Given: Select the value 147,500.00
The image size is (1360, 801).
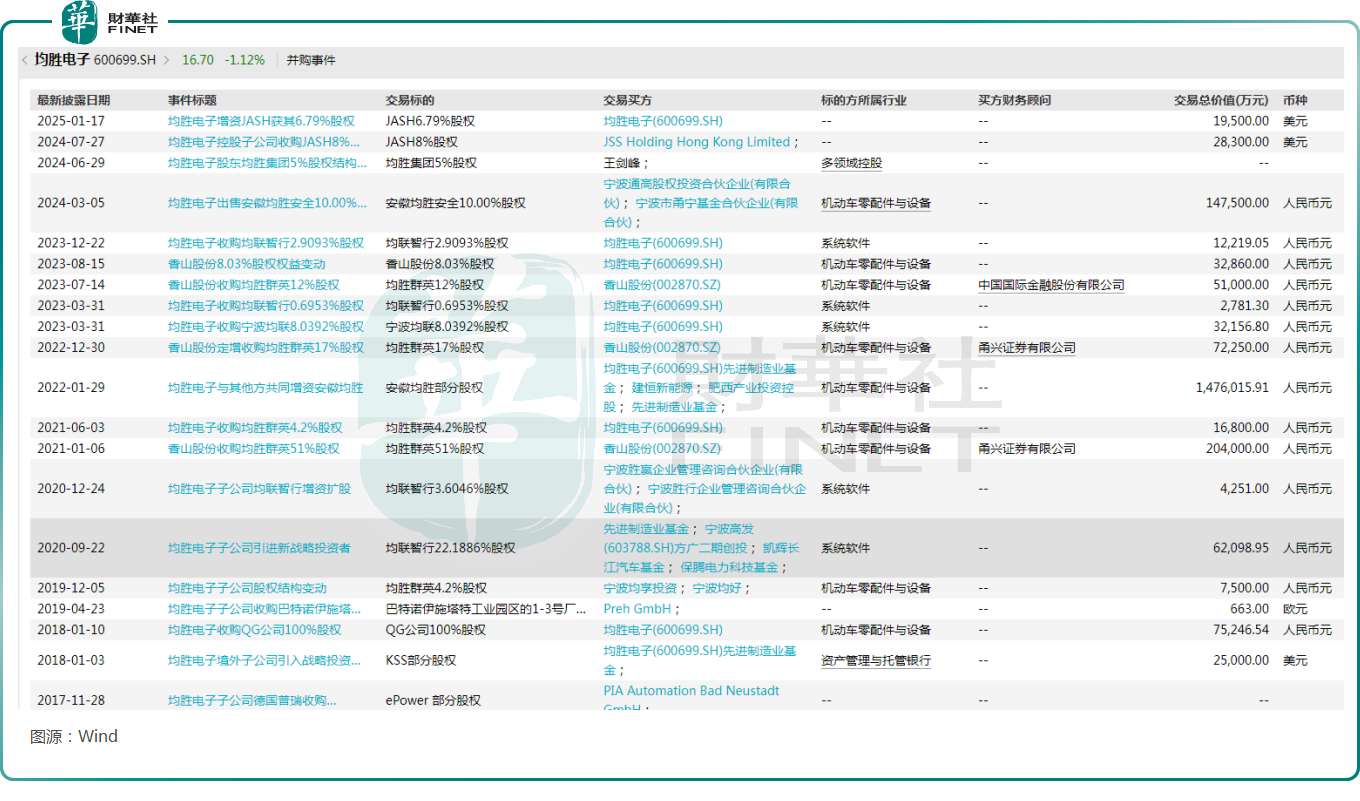Looking at the screenshot, I should [1237, 203].
